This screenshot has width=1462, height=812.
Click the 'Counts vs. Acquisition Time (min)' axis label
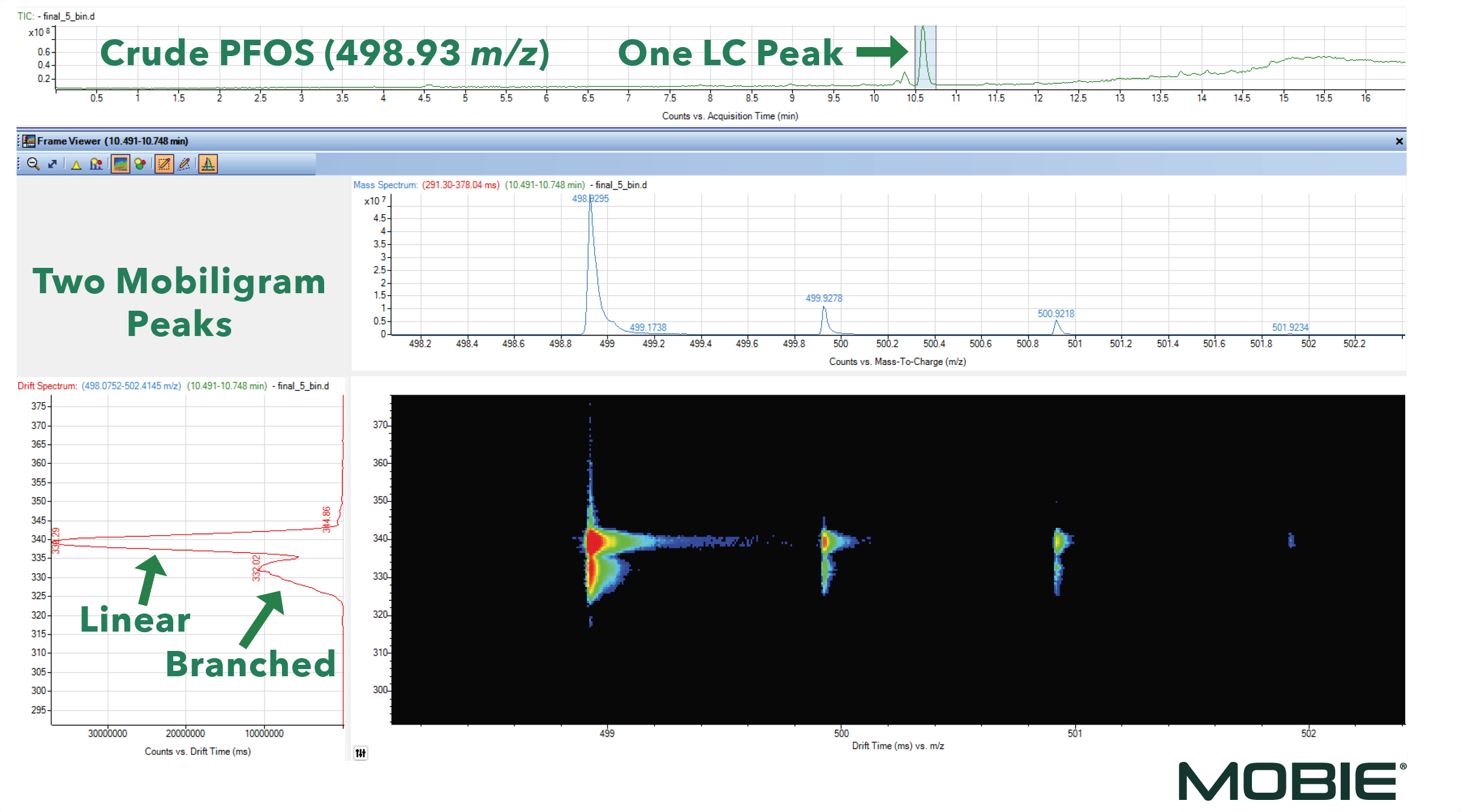(x=730, y=116)
